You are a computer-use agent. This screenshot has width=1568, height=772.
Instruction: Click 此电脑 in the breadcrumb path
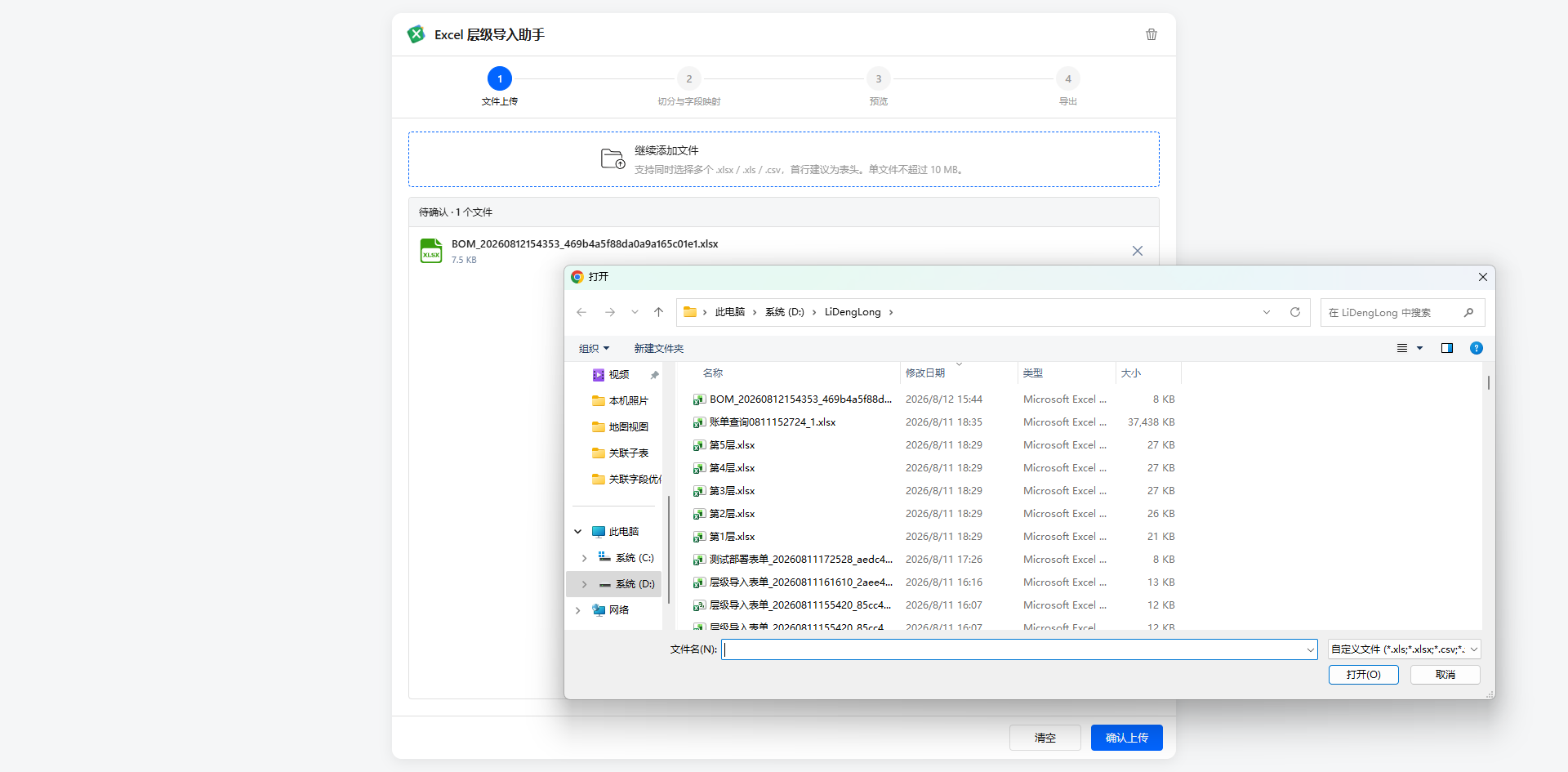coord(730,312)
